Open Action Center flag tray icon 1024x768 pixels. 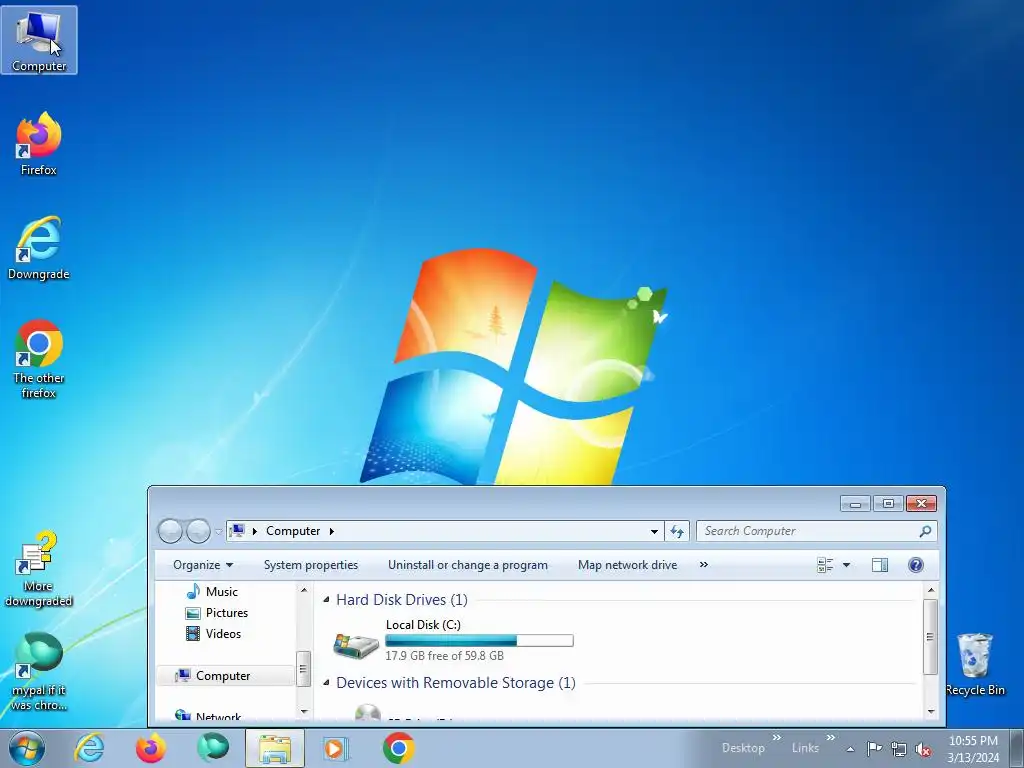[874, 748]
